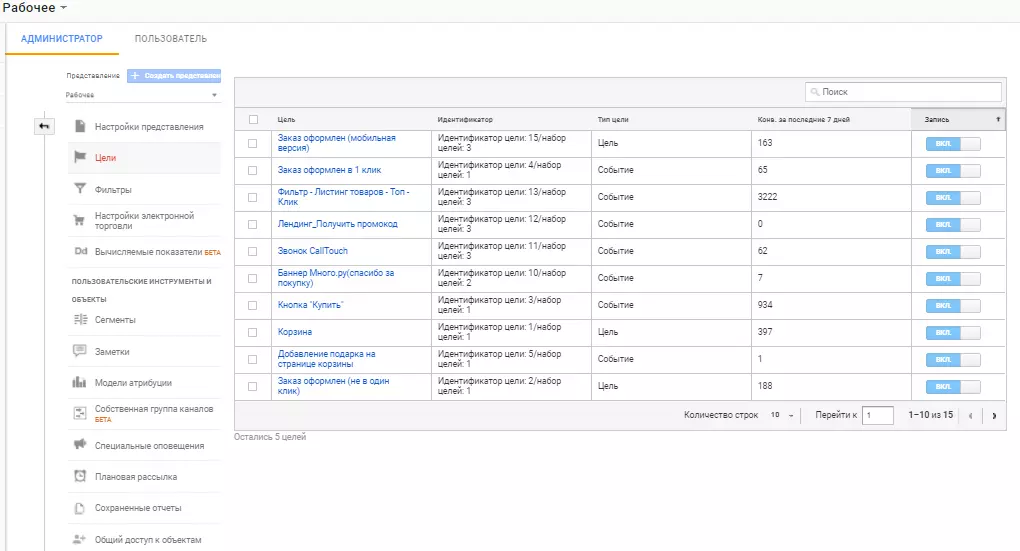Check the box for Звонок CallTouch row
This screenshot has width=1020, height=551.
[252, 251]
